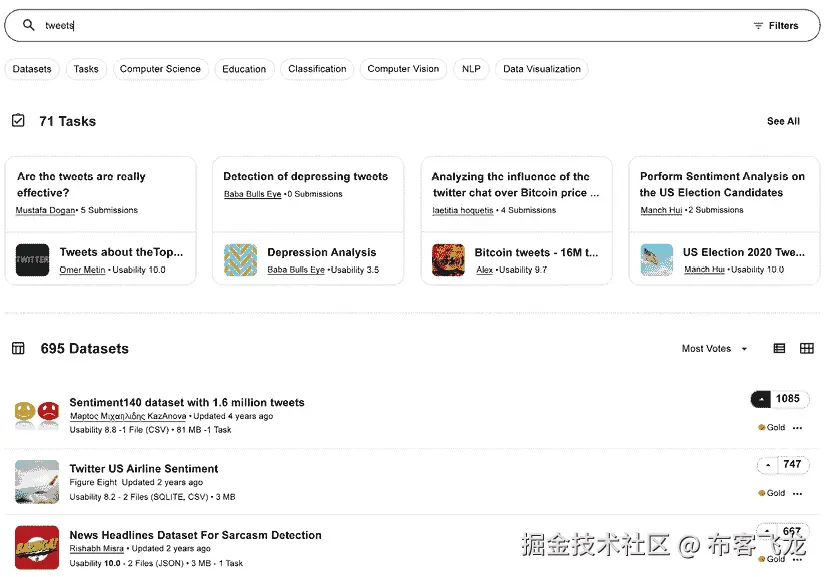The width and height of the screenshot is (825, 577).
Task: Open Perform Sentiment Analysis on US Election task
Action: click(x=722, y=185)
